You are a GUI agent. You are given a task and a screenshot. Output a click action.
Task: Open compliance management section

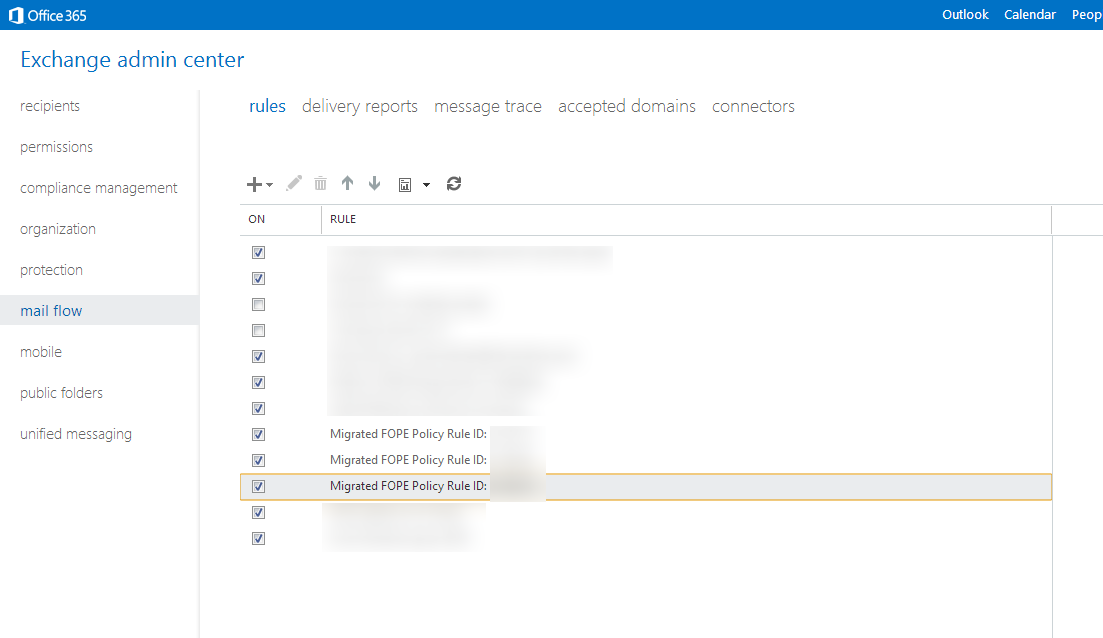click(98, 188)
